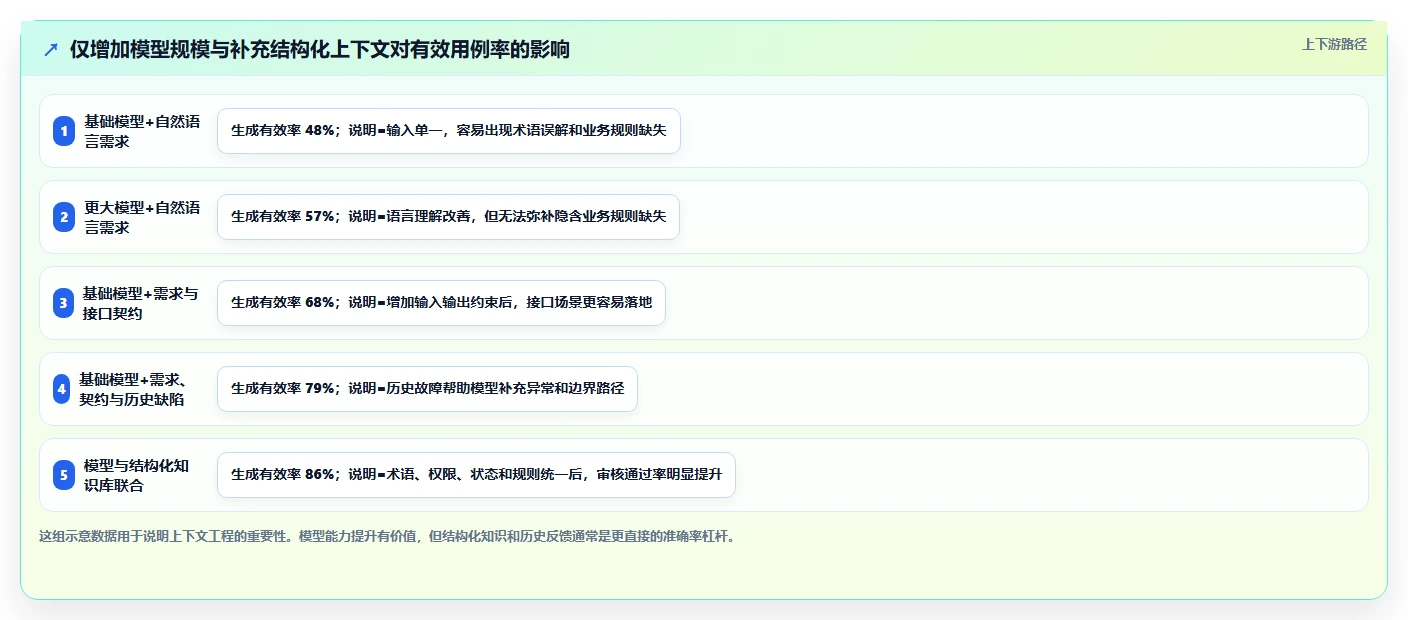Click the number 4 badge

62,389
